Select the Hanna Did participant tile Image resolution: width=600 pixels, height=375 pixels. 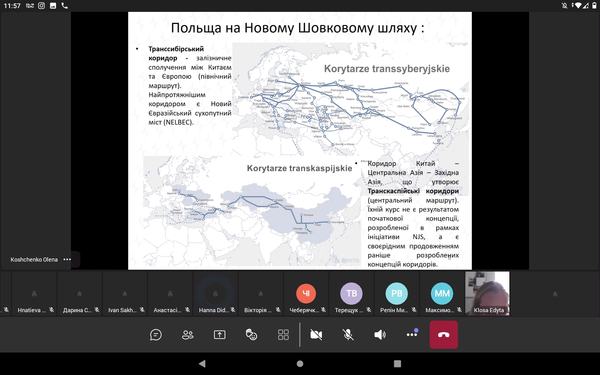pyautogui.click(x=215, y=293)
